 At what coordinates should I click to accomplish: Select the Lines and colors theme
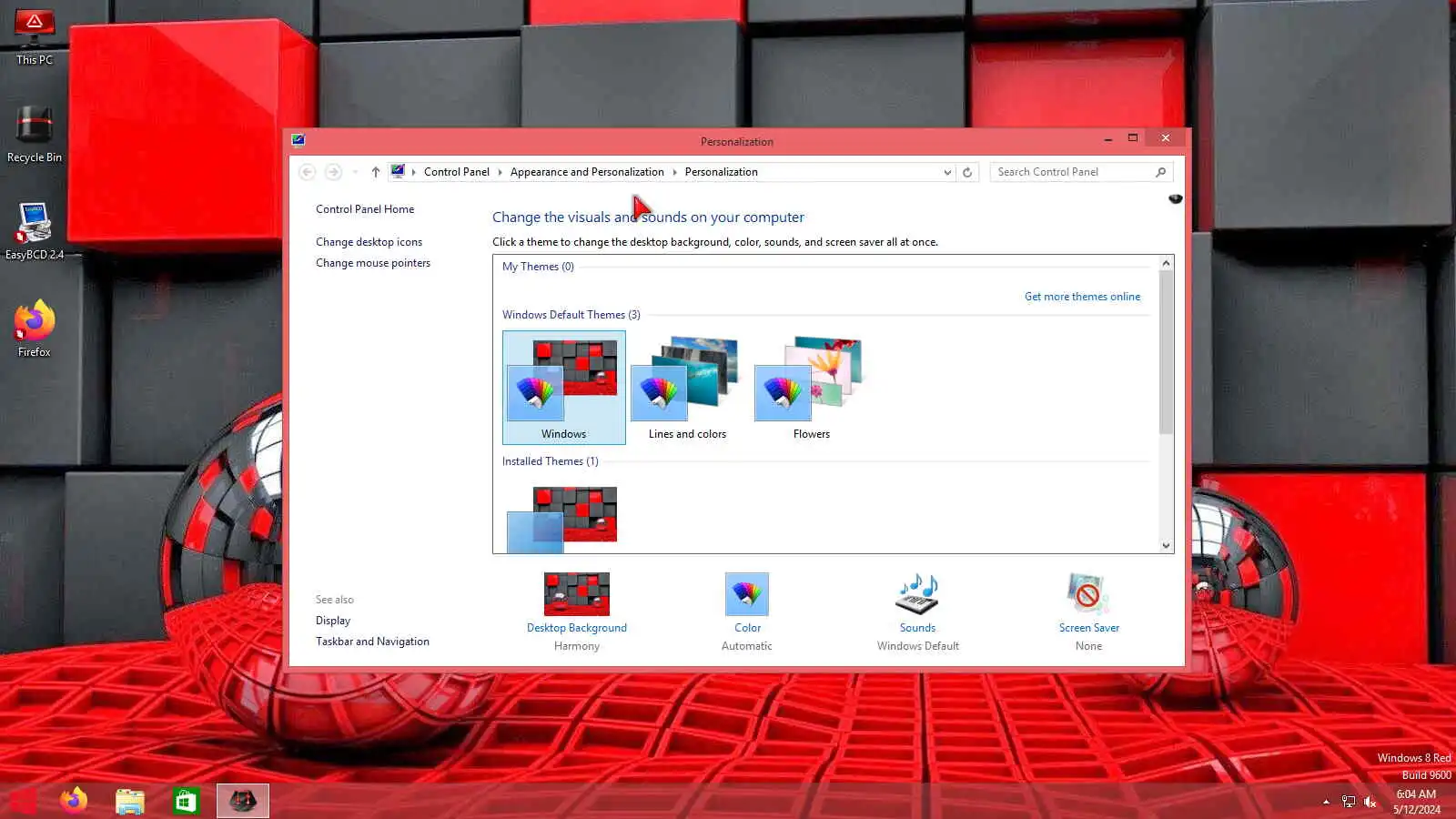[x=687, y=388]
